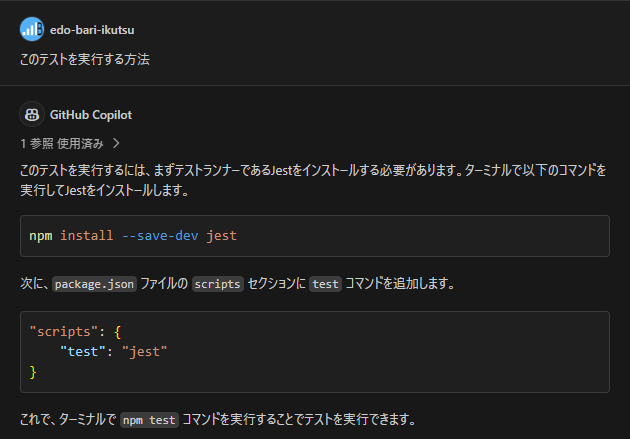Click the "jest" value in JSON snippet

(x=144, y=351)
